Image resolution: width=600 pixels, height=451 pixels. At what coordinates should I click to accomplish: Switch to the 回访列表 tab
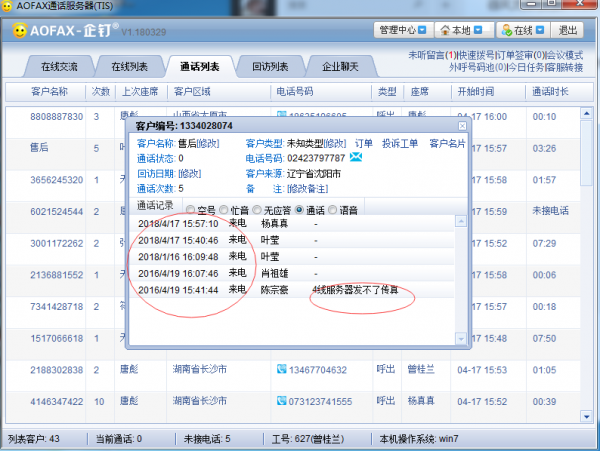tap(270, 67)
